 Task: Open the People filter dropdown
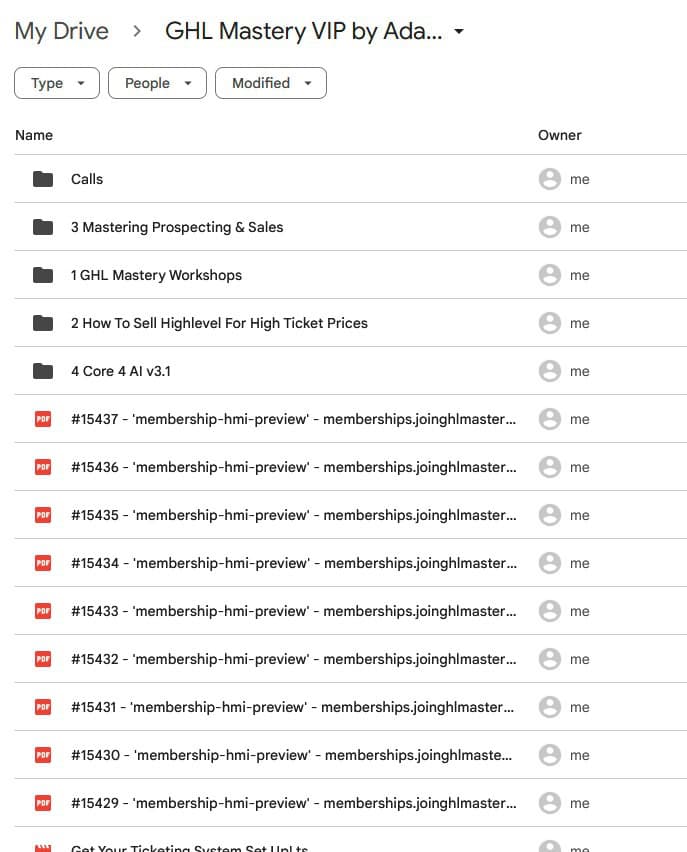[157, 83]
